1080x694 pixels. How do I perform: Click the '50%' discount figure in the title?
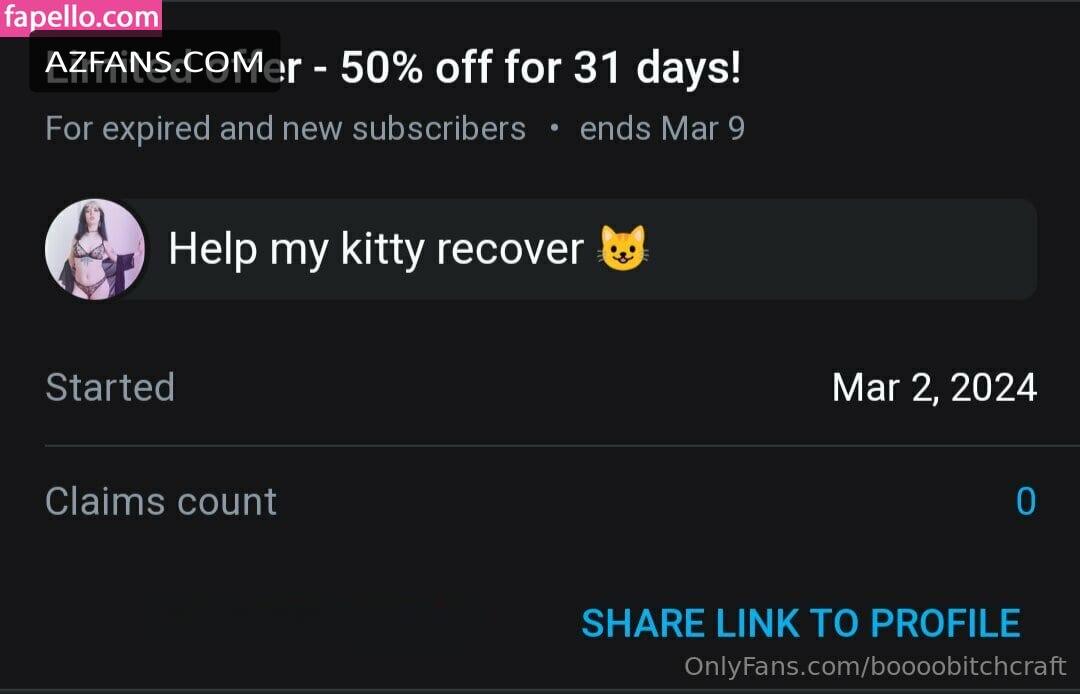pyautogui.click(x=382, y=67)
